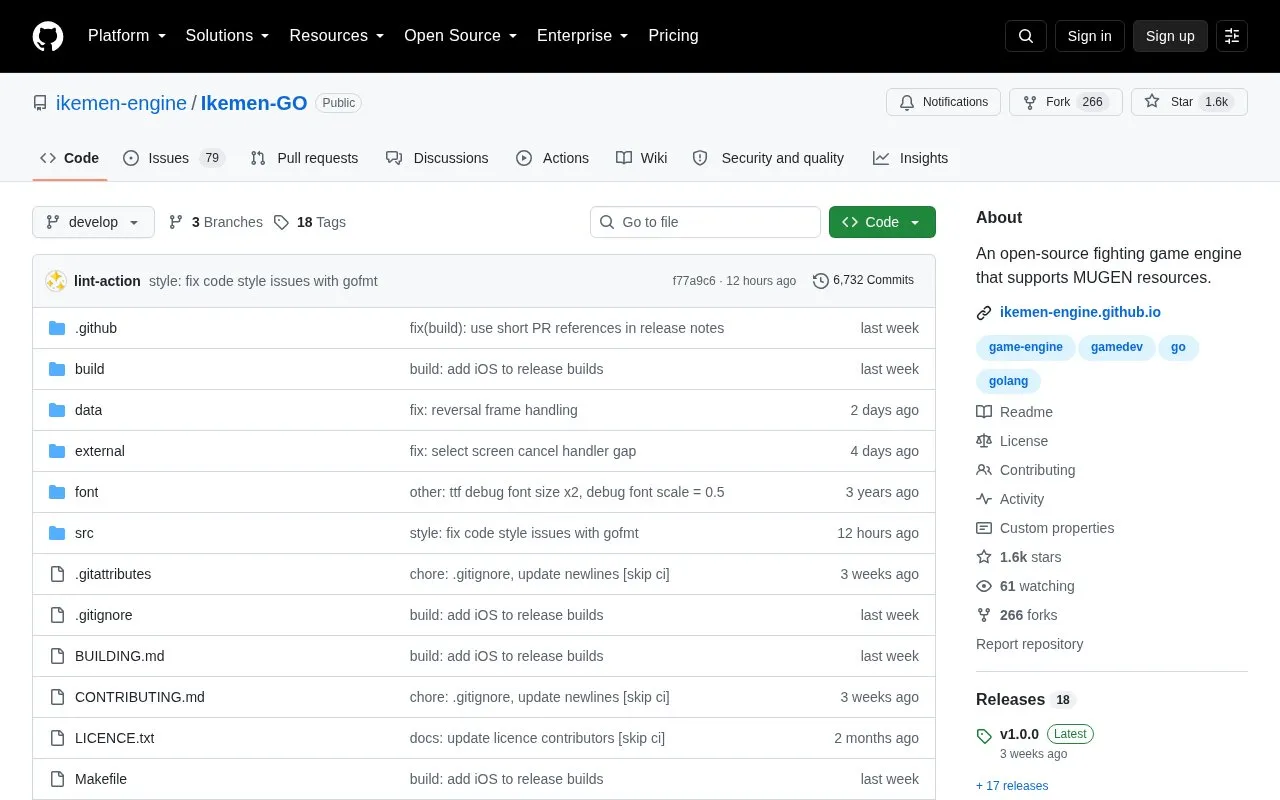This screenshot has width=1280, height=800.
Task: Expand the Solutions menu
Action: tap(227, 36)
